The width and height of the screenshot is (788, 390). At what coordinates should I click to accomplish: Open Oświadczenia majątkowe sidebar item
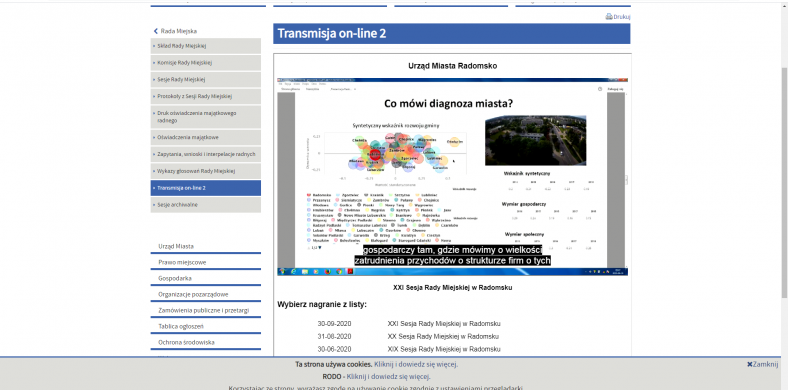click(206, 137)
